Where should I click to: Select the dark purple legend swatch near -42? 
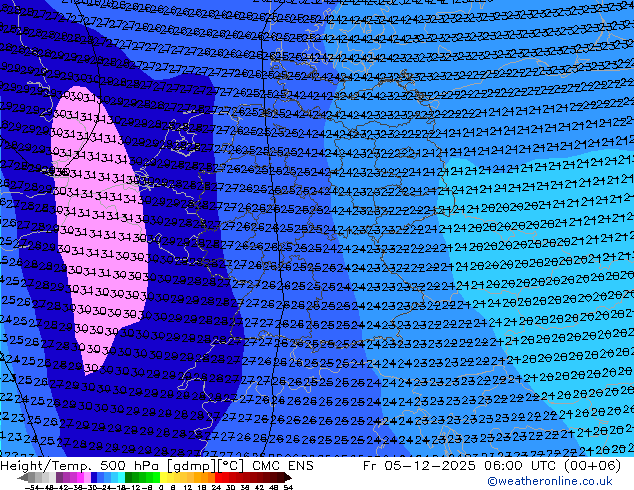point(59,478)
